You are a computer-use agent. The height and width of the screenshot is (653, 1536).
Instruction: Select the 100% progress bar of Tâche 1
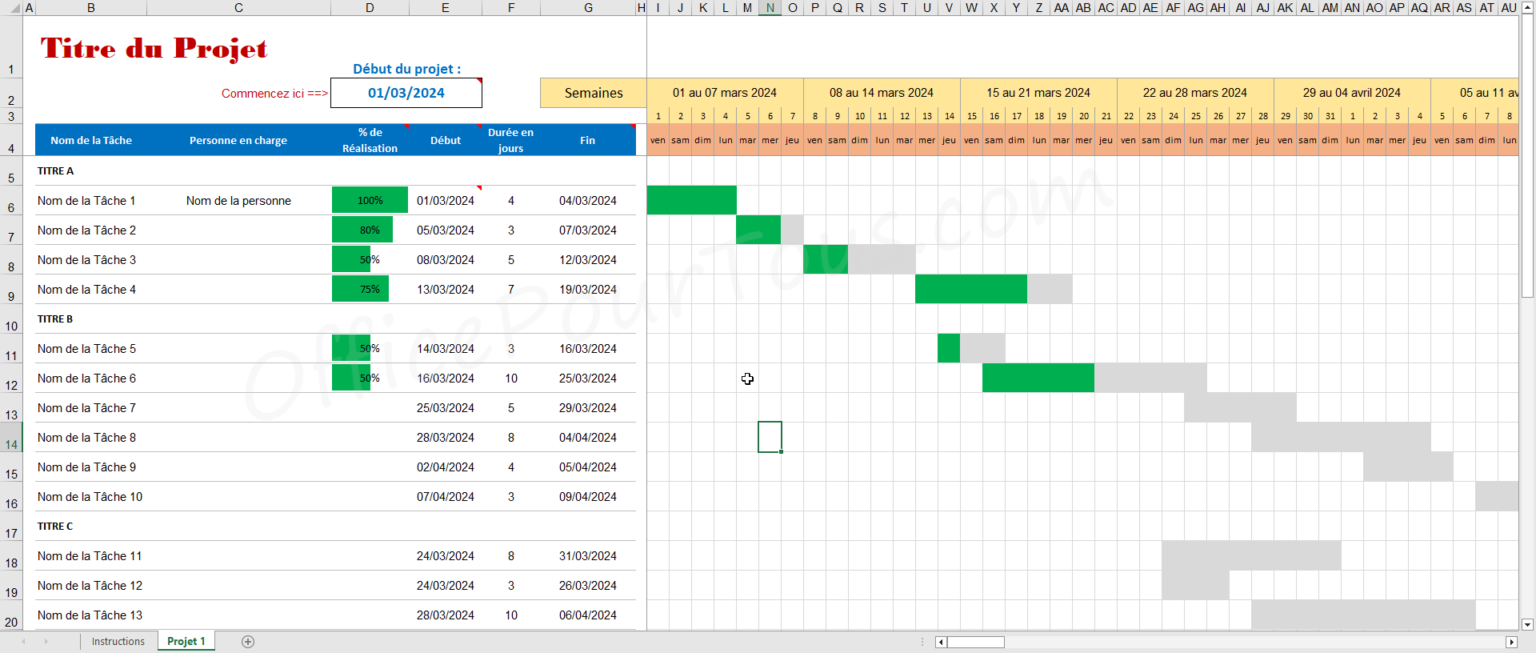pos(369,200)
